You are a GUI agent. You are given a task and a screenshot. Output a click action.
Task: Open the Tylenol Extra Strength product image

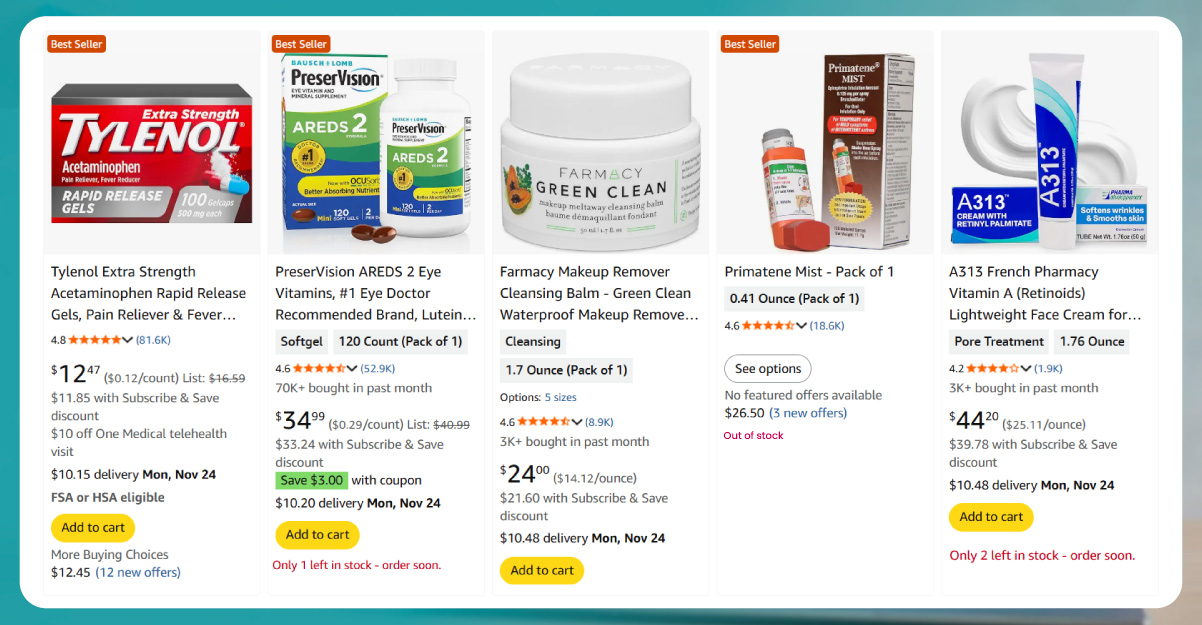152,152
